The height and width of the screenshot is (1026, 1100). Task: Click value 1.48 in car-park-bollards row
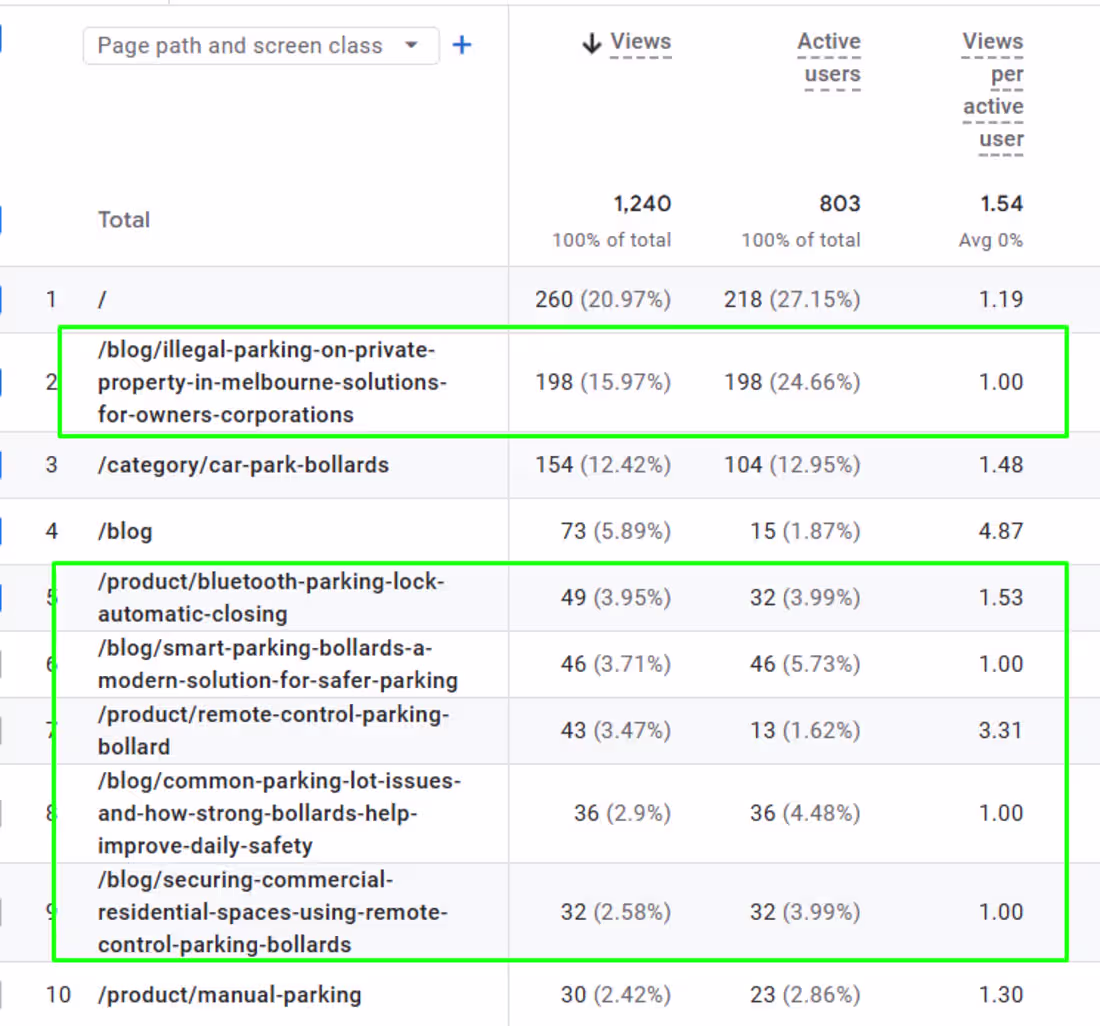(x=1001, y=465)
